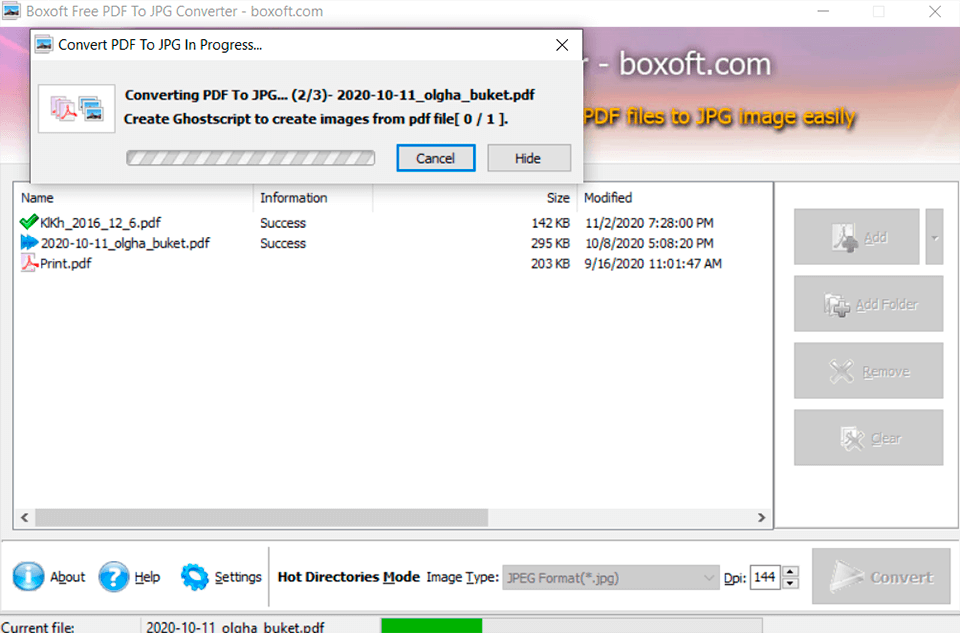This screenshot has width=960, height=633.
Task: Expand the Add button dropdown arrow
Action: pyautogui.click(x=934, y=237)
